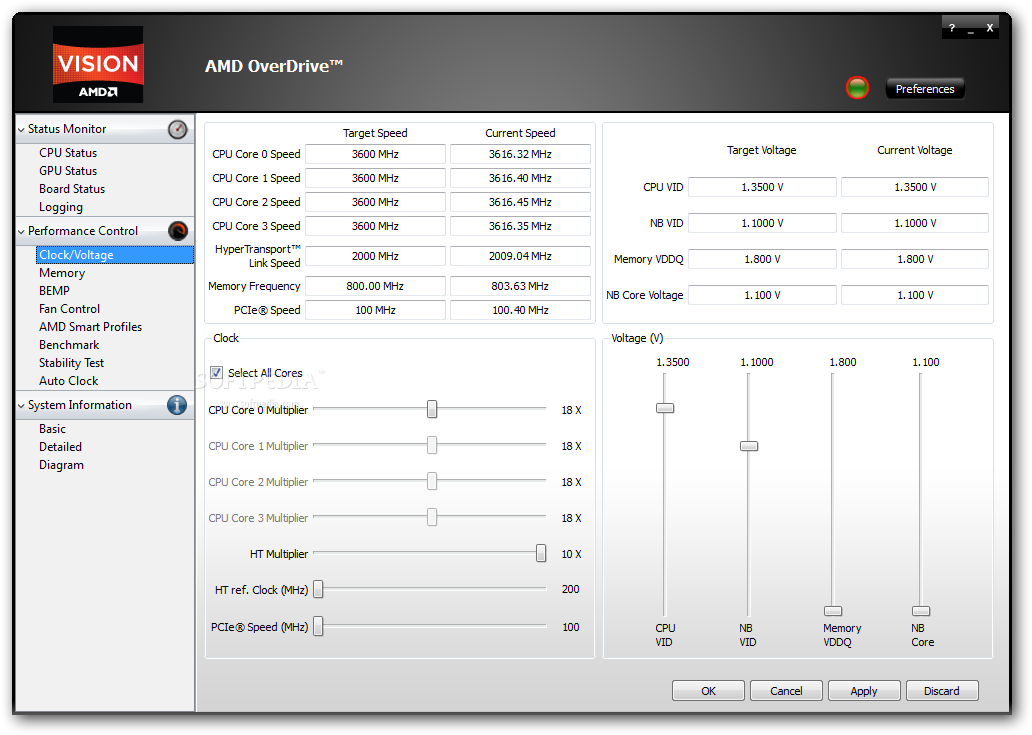
Task: Click the Cancel button
Action: (x=786, y=691)
